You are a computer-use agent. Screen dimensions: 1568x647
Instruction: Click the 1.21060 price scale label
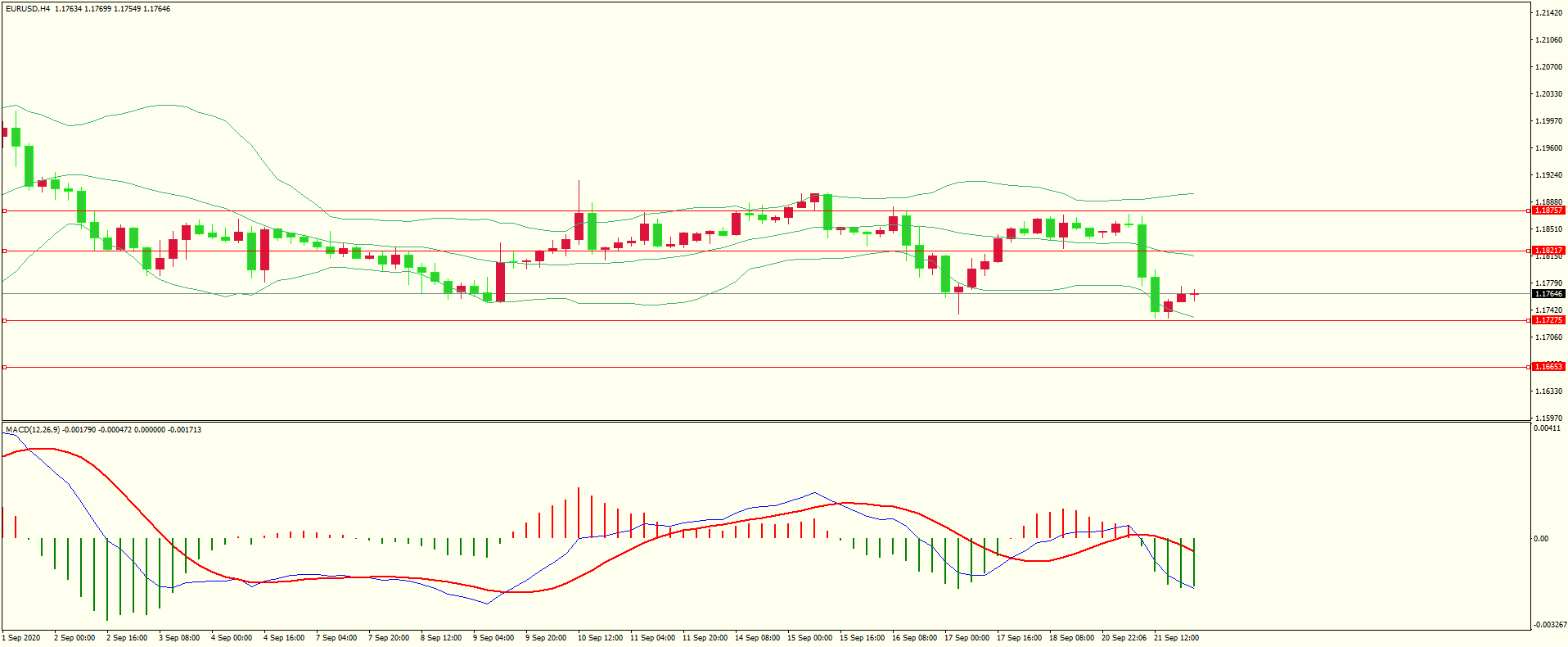(x=1549, y=40)
